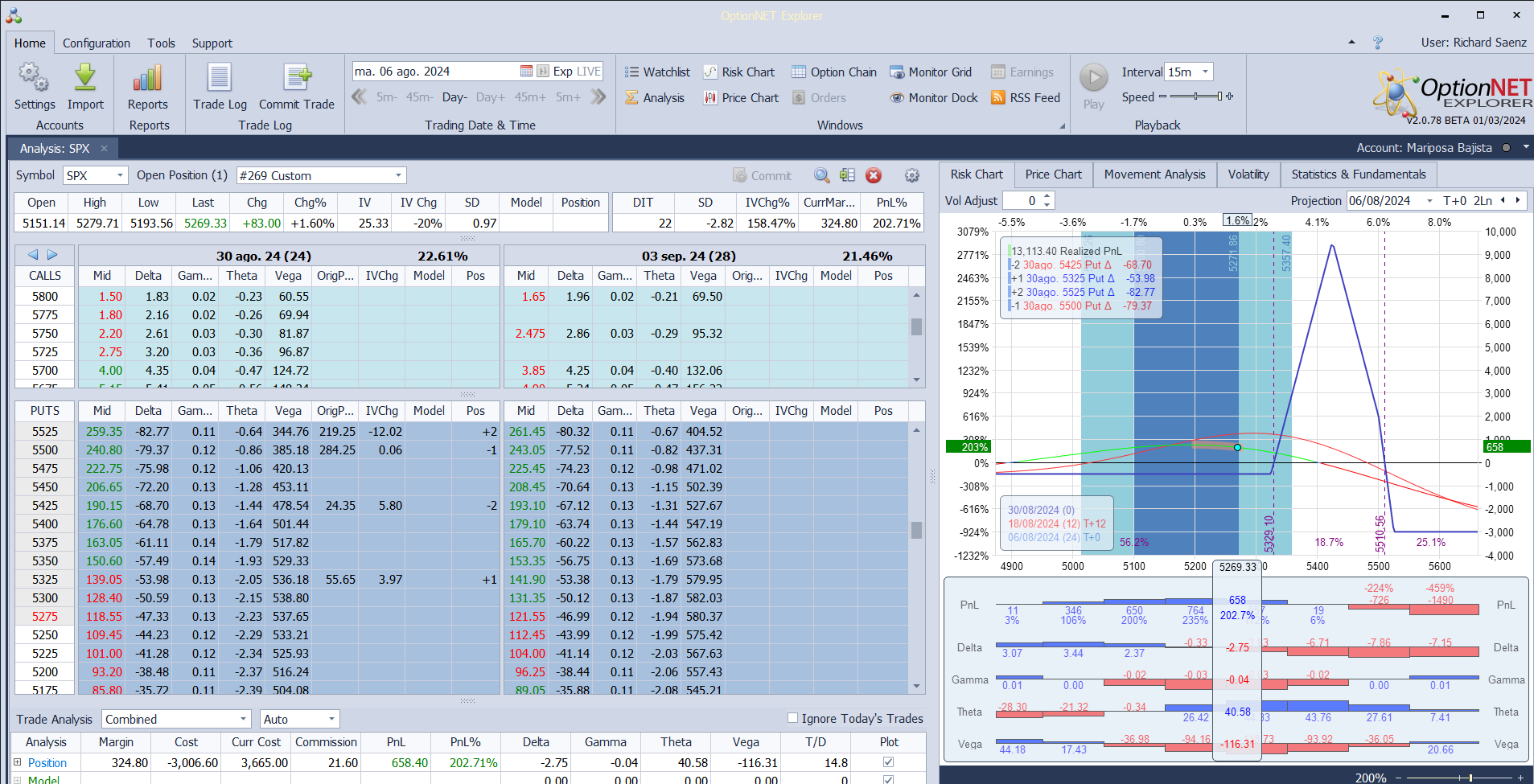Click the 45m- step button
Viewport: 1534px width, 784px height.
coord(419,97)
